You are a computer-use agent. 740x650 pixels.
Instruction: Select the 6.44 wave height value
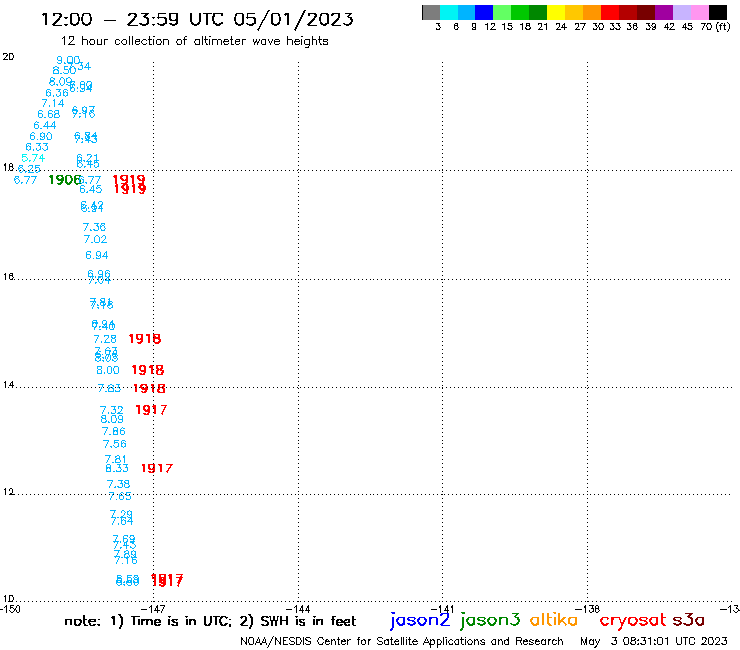point(45,125)
